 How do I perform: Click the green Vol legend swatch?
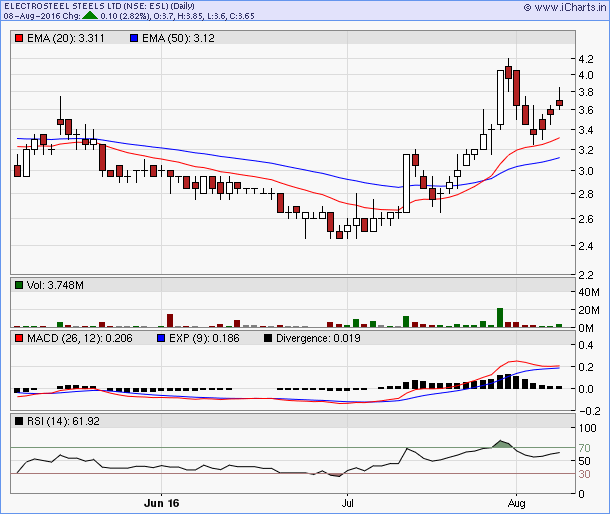[19, 285]
